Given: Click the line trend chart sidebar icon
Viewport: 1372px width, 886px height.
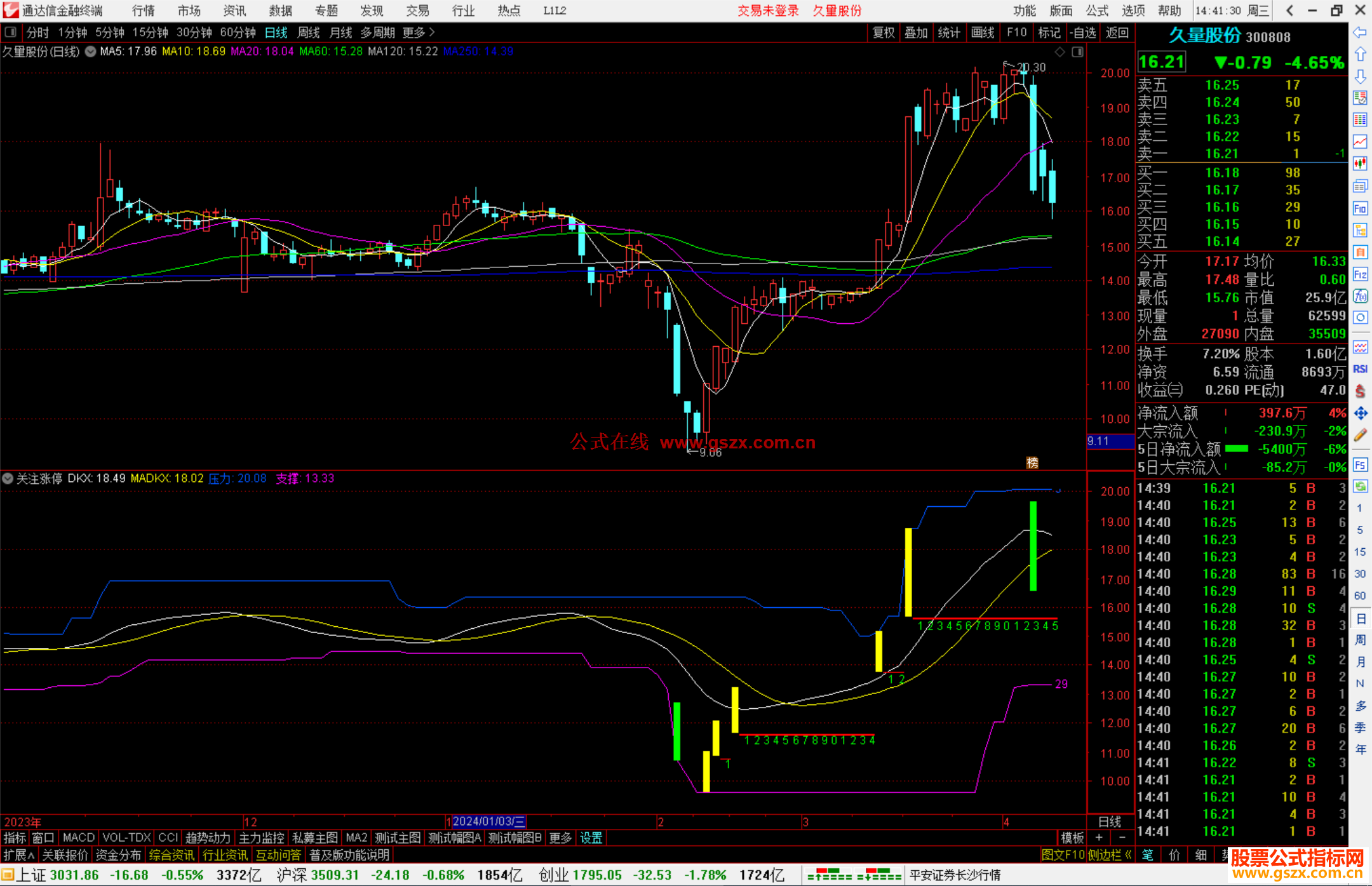Looking at the screenshot, I should tap(1360, 141).
